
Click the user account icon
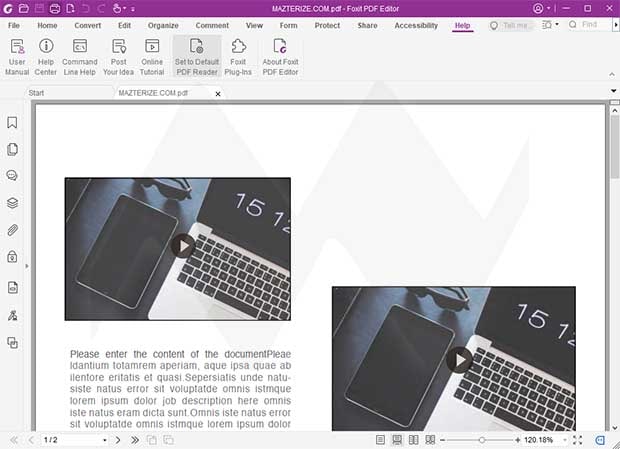(538, 8)
